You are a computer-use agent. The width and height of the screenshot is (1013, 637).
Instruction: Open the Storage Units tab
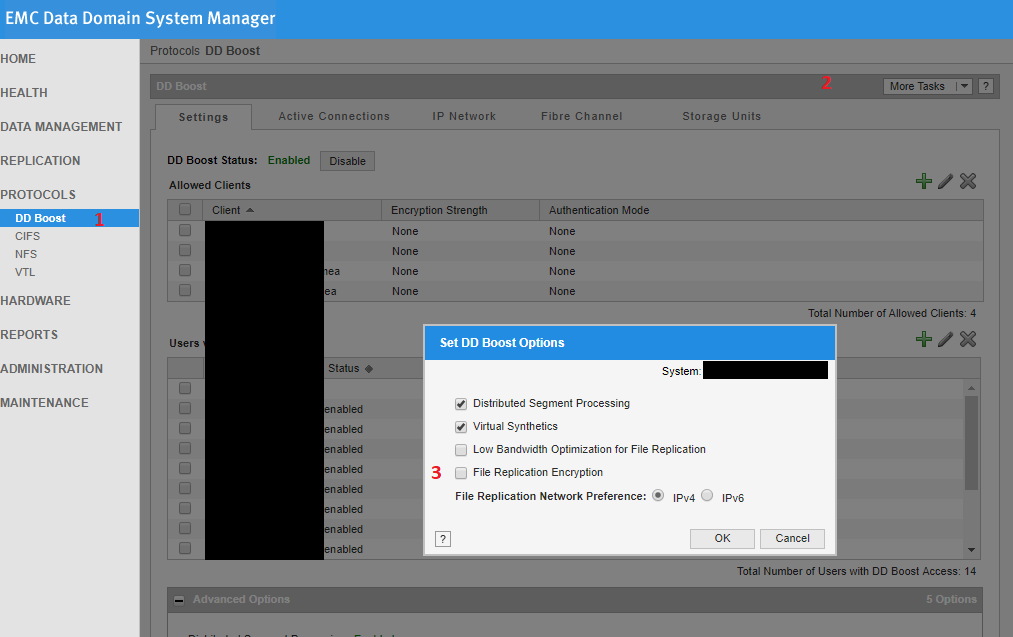(720, 116)
